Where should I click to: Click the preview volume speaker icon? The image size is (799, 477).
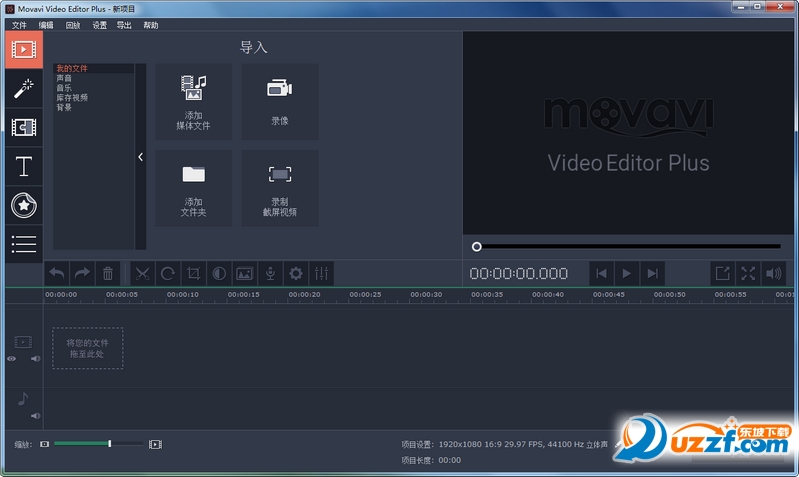pos(774,274)
